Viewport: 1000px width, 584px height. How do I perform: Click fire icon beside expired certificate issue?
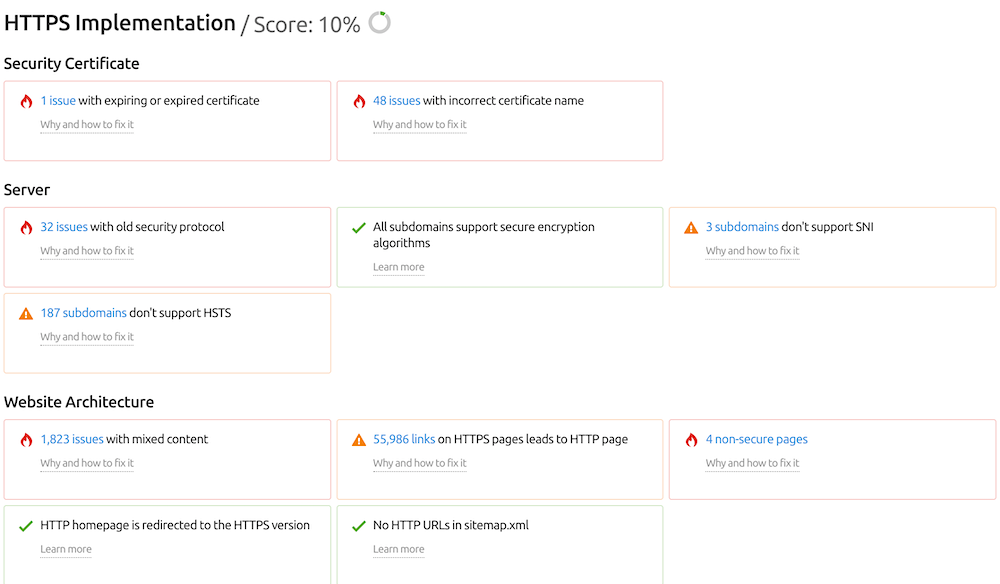(x=26, y=101)
